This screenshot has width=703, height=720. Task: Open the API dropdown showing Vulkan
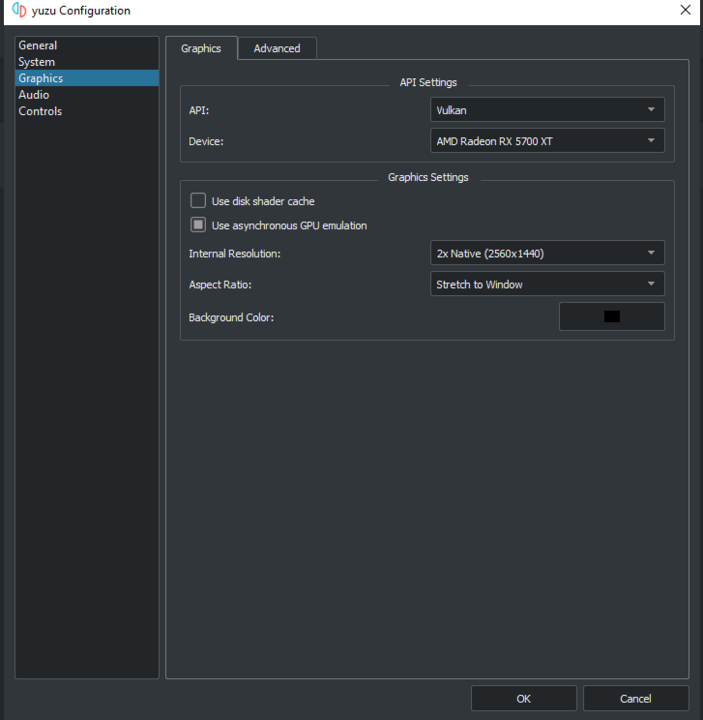[x=547, y=110]
